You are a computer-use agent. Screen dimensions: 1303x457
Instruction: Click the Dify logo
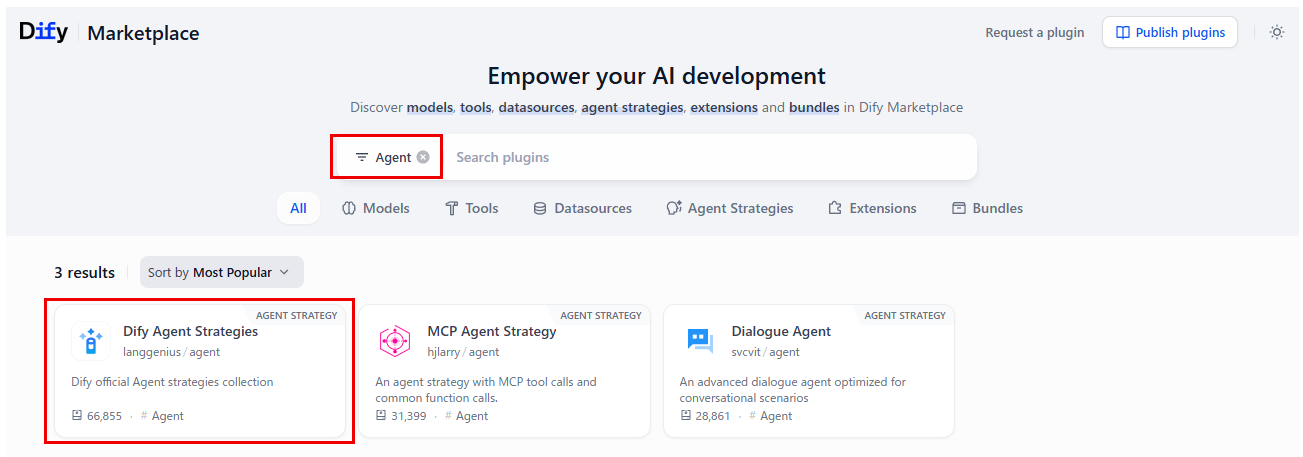(x=44, y=32)
